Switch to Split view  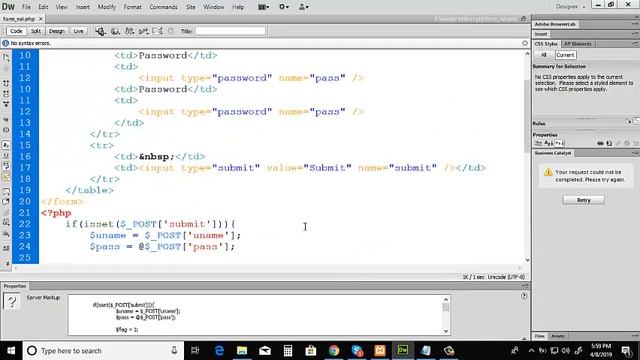click(x=36, y=31)
